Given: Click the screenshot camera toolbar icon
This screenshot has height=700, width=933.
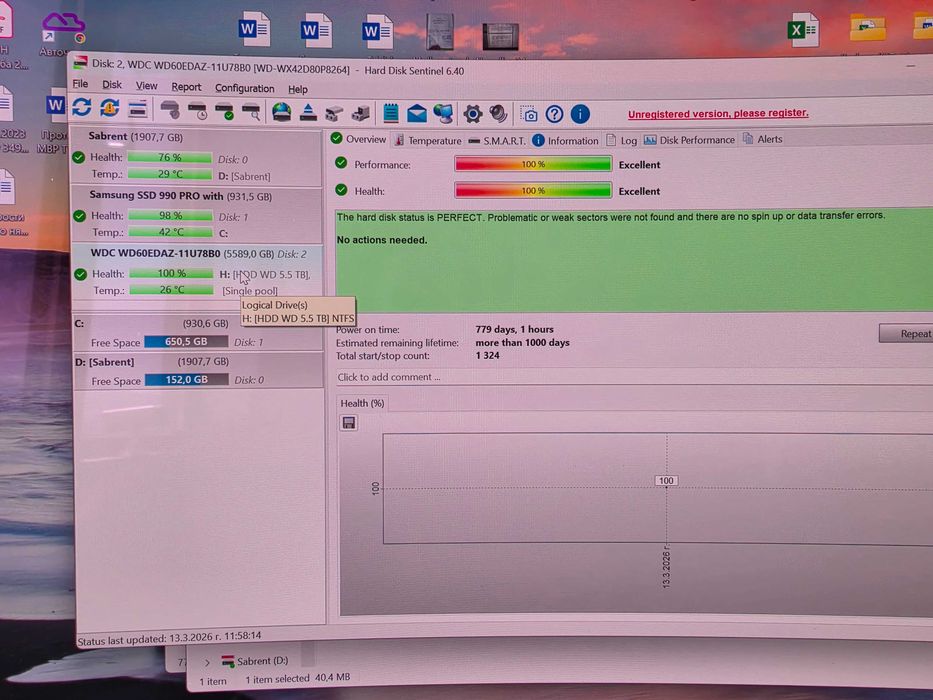Looking at the screenshot, I should (528, 114).
